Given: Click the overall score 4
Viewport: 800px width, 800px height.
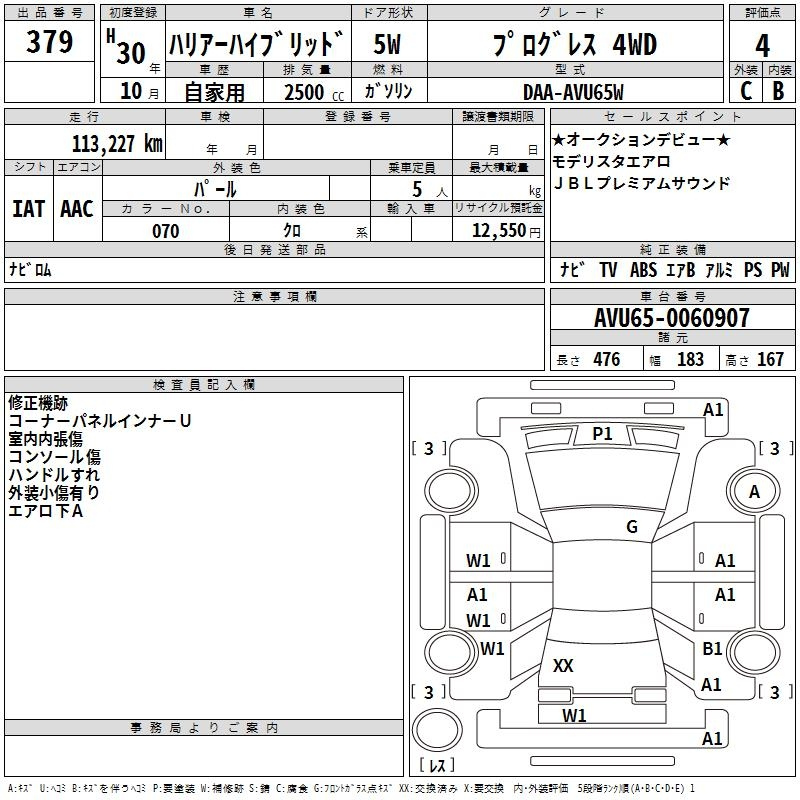Looking at the screenshot, I should click(x=762, y=45).
